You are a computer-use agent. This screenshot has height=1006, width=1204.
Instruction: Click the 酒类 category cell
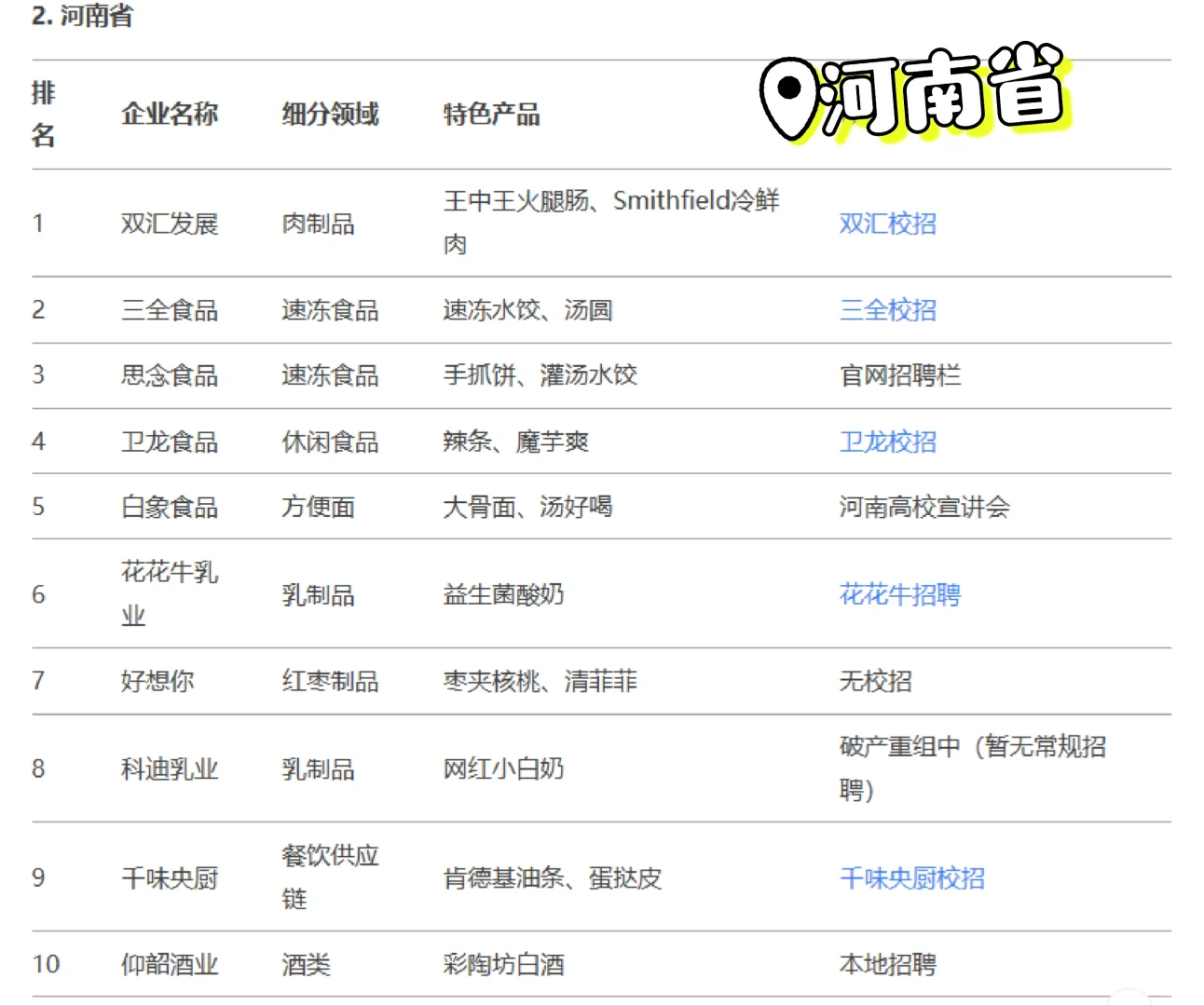click(306, 964)
